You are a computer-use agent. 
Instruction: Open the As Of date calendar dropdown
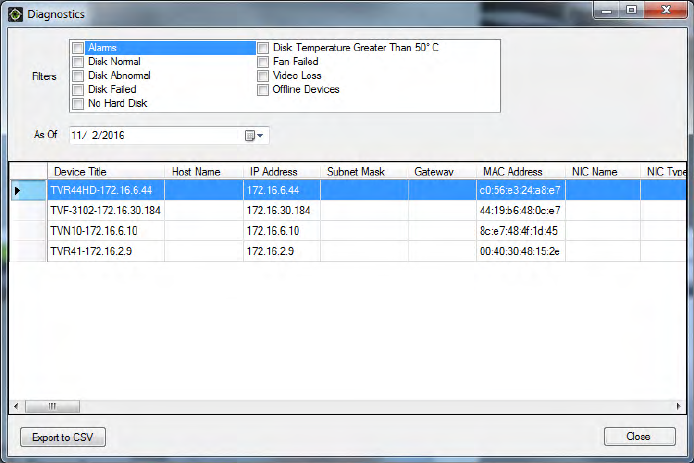[x=254, y=135]
